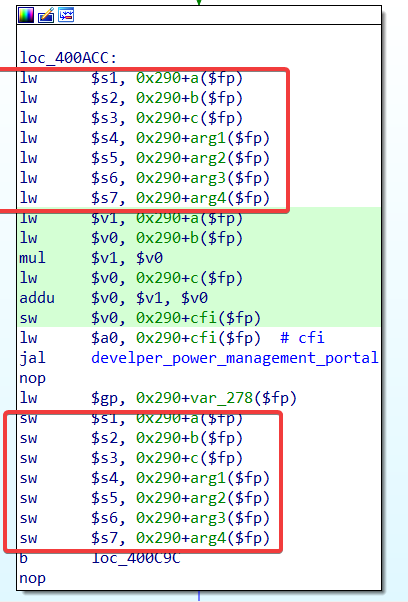
Task: Select line lw $v1, 0x290+a($fp)
Action: [x=131, y=218]
